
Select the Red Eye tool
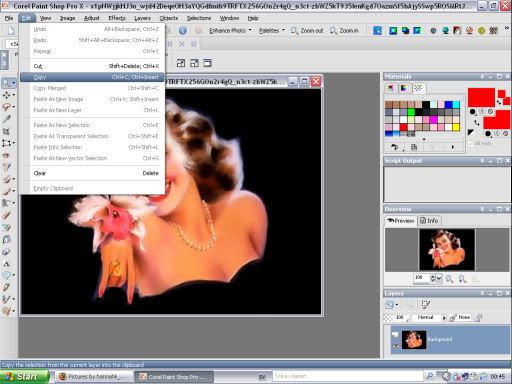6,155
